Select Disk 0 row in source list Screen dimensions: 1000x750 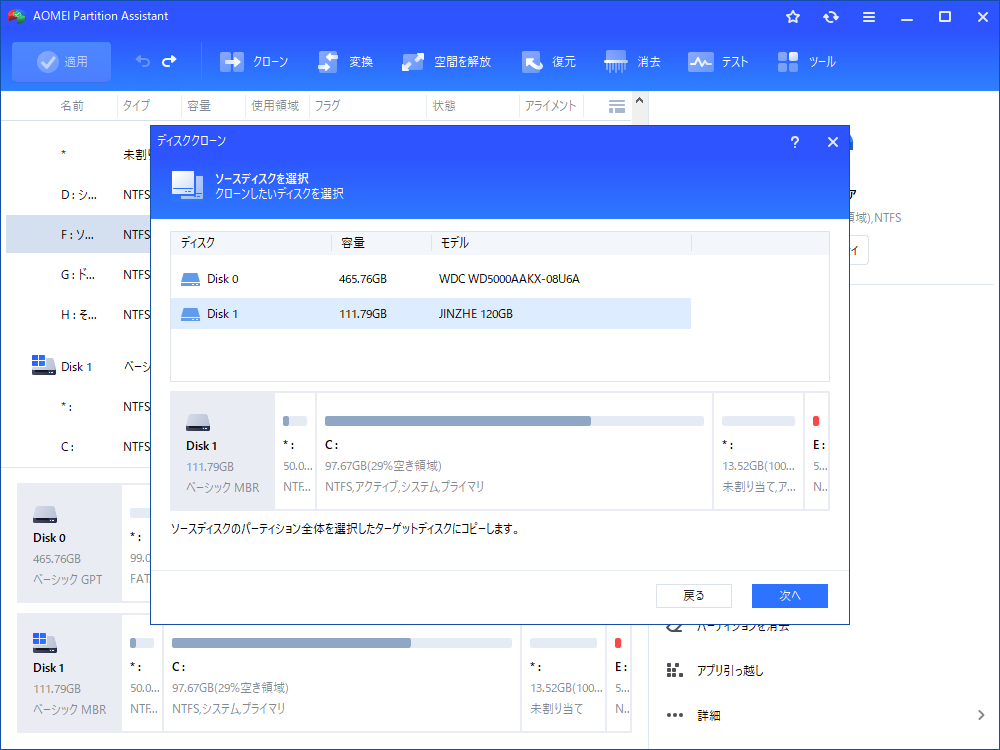(x=430, y=279)
